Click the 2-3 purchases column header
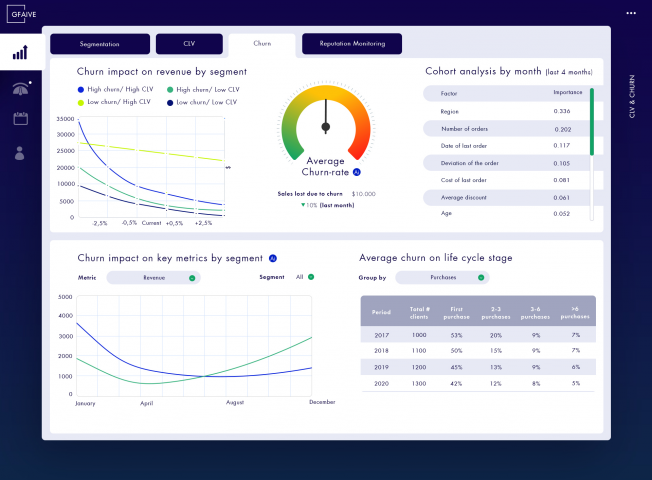Viewport: 652px width, 480px height. click(x=496, y=313)
